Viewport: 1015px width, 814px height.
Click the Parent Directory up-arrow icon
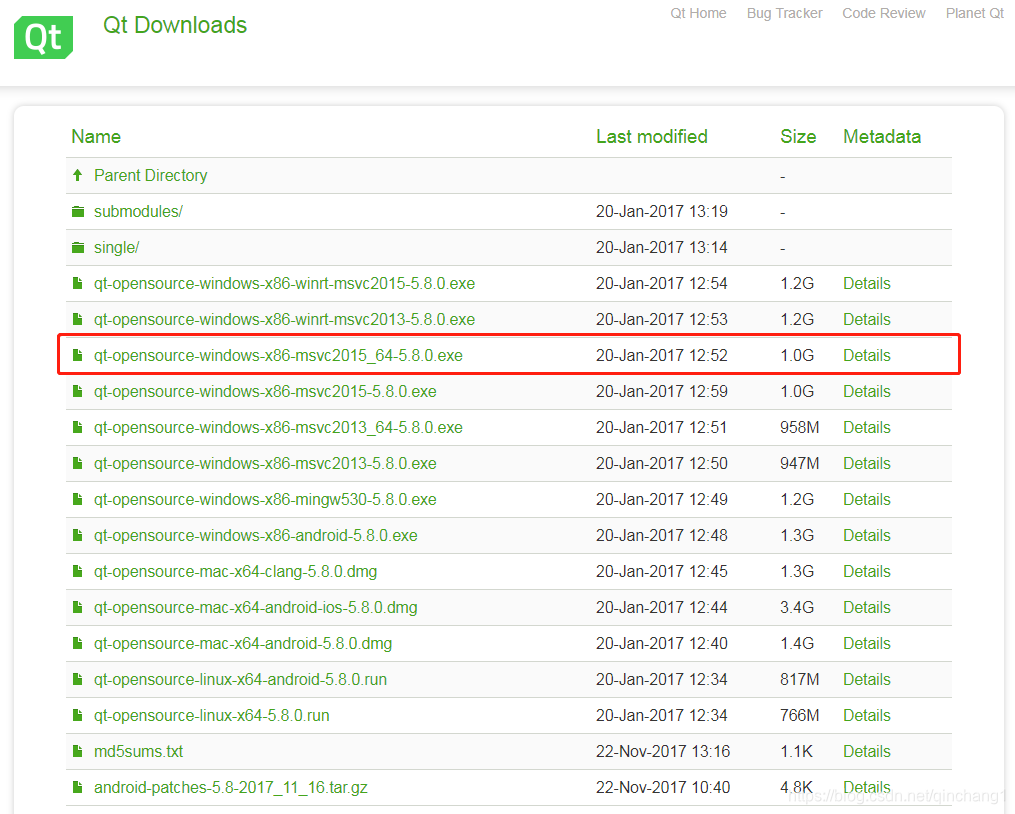point(78,175)
